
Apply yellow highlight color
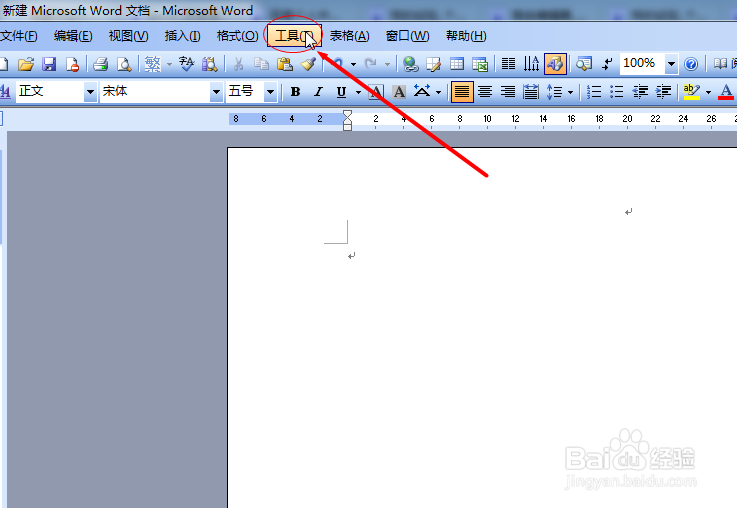click(x=692, y=92)
